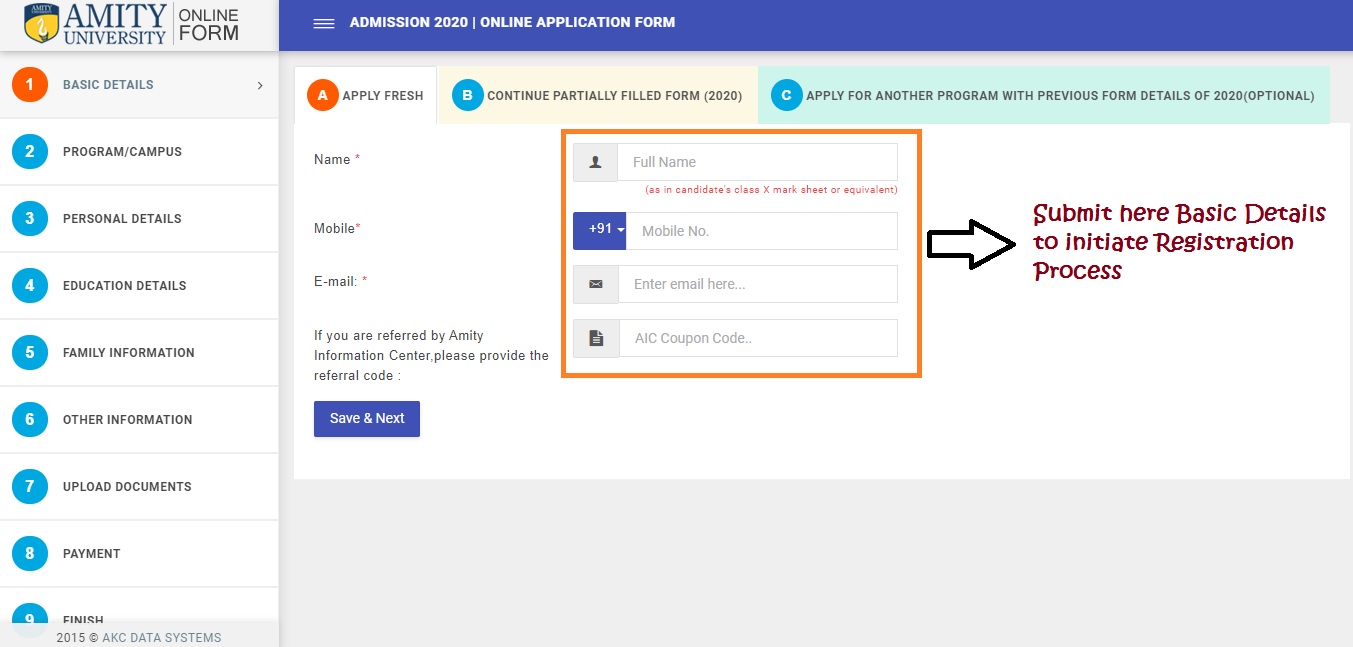Open AKC Data Systems footer link
This screenshot has height=647, width=1353.
pos(162,637)
